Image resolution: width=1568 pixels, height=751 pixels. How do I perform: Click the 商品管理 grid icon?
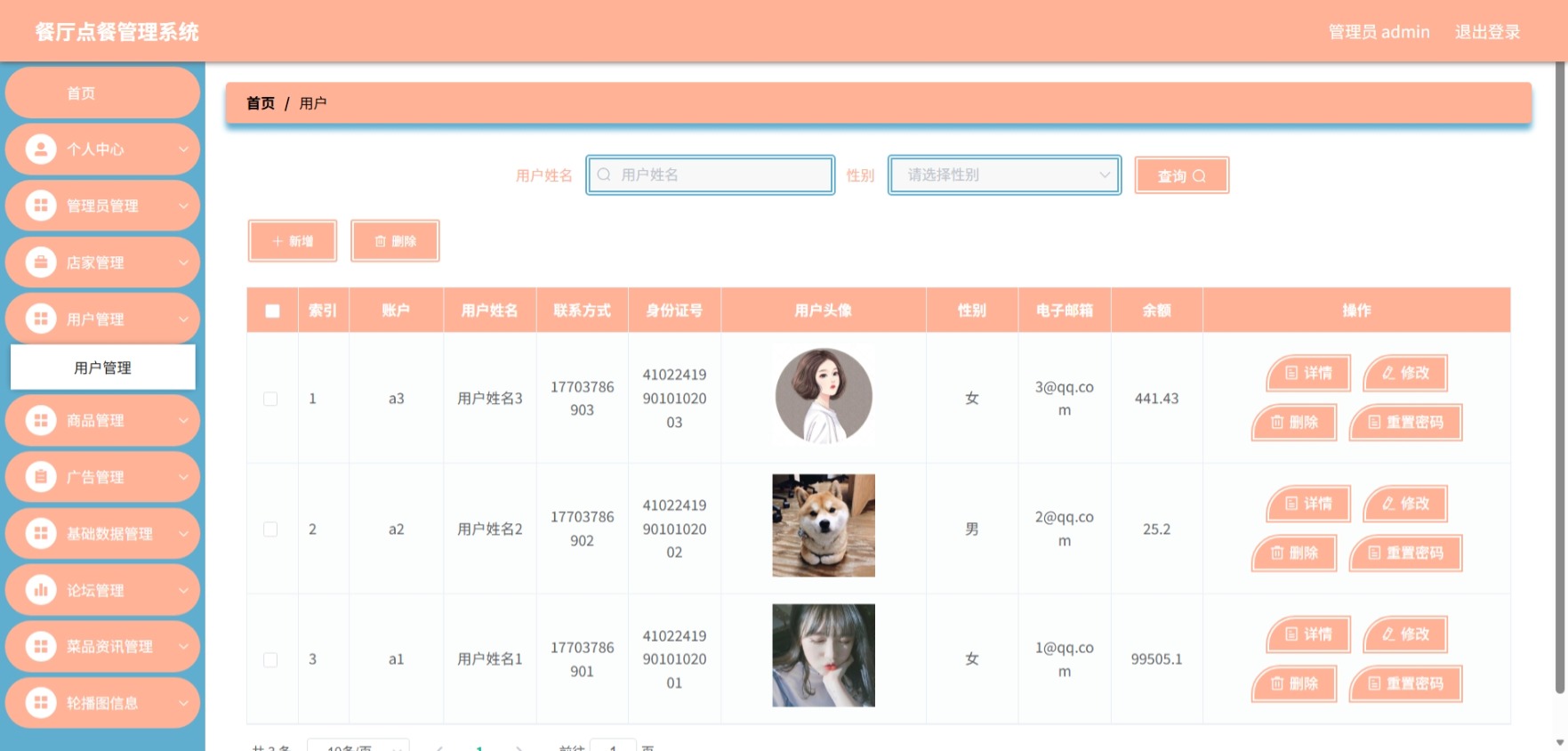(x=40, y=420)
